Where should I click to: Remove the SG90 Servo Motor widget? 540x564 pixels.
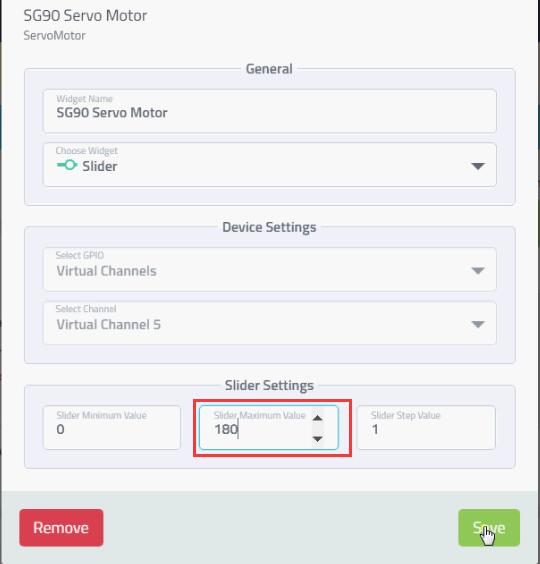point(61,528)
